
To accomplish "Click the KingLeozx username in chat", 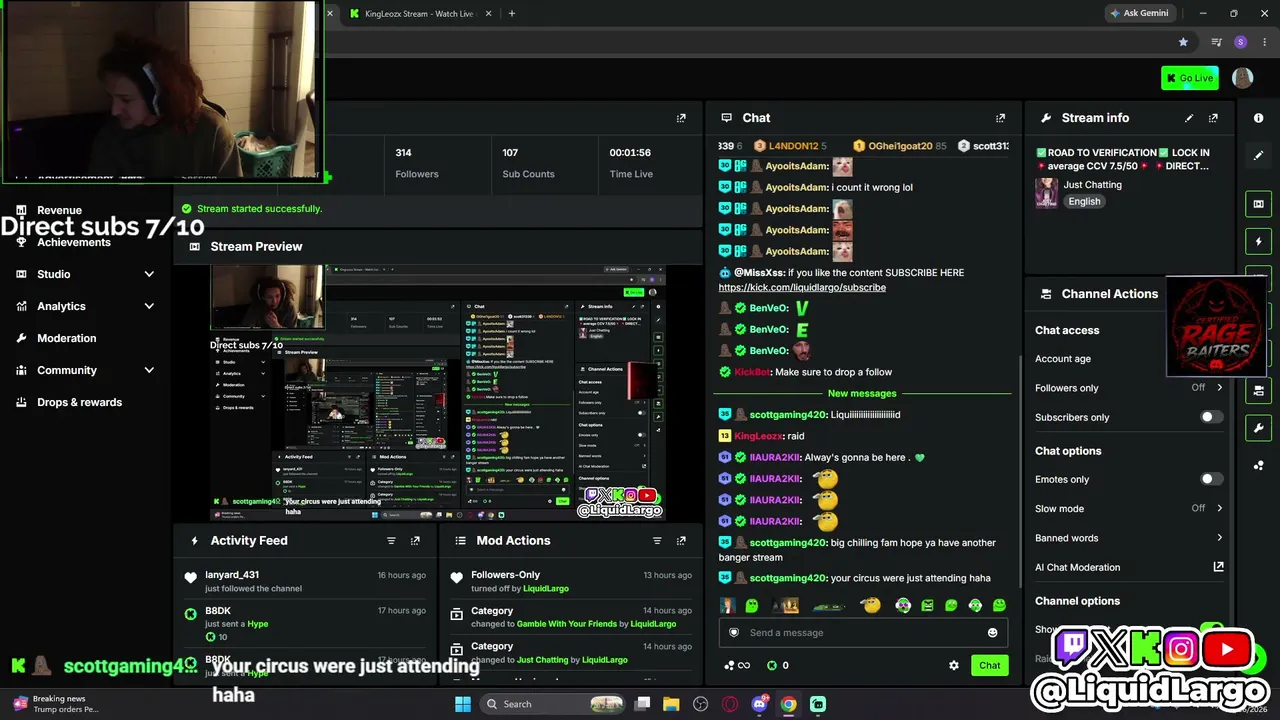I will [758, 437].
